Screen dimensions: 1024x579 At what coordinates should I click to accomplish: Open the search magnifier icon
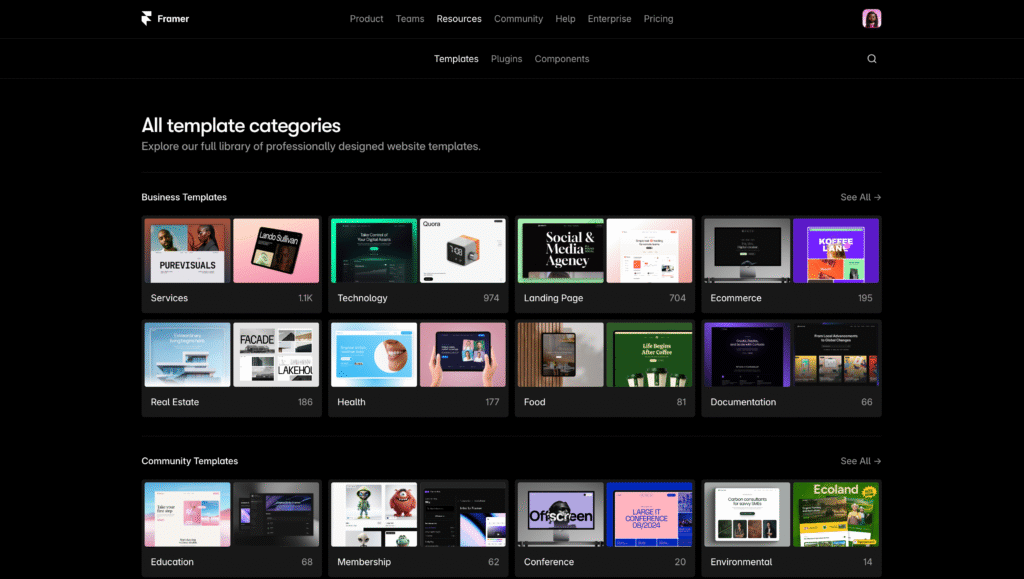871,59
